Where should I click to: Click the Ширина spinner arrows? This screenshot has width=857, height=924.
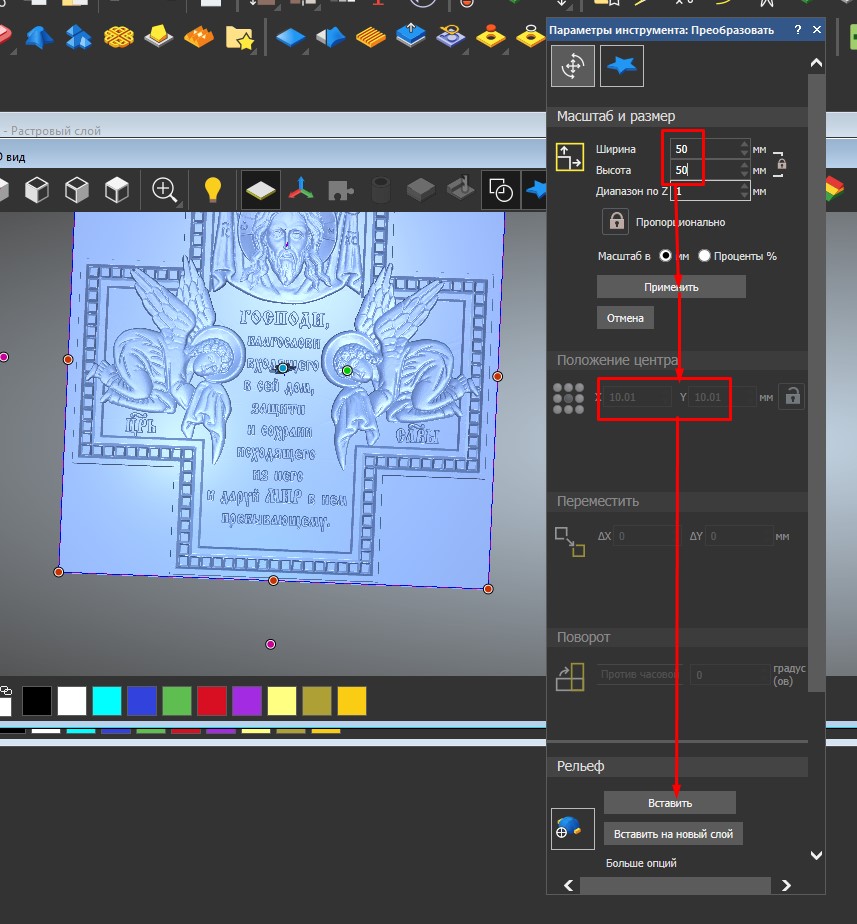pos(744,148)
